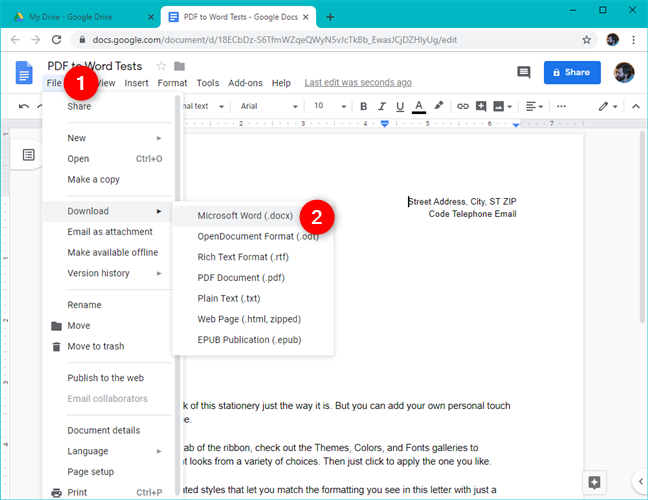The width and height of the screenshot is (648, 500).
Task: Open the Add-ons menu
Action: tap(245, 83)
